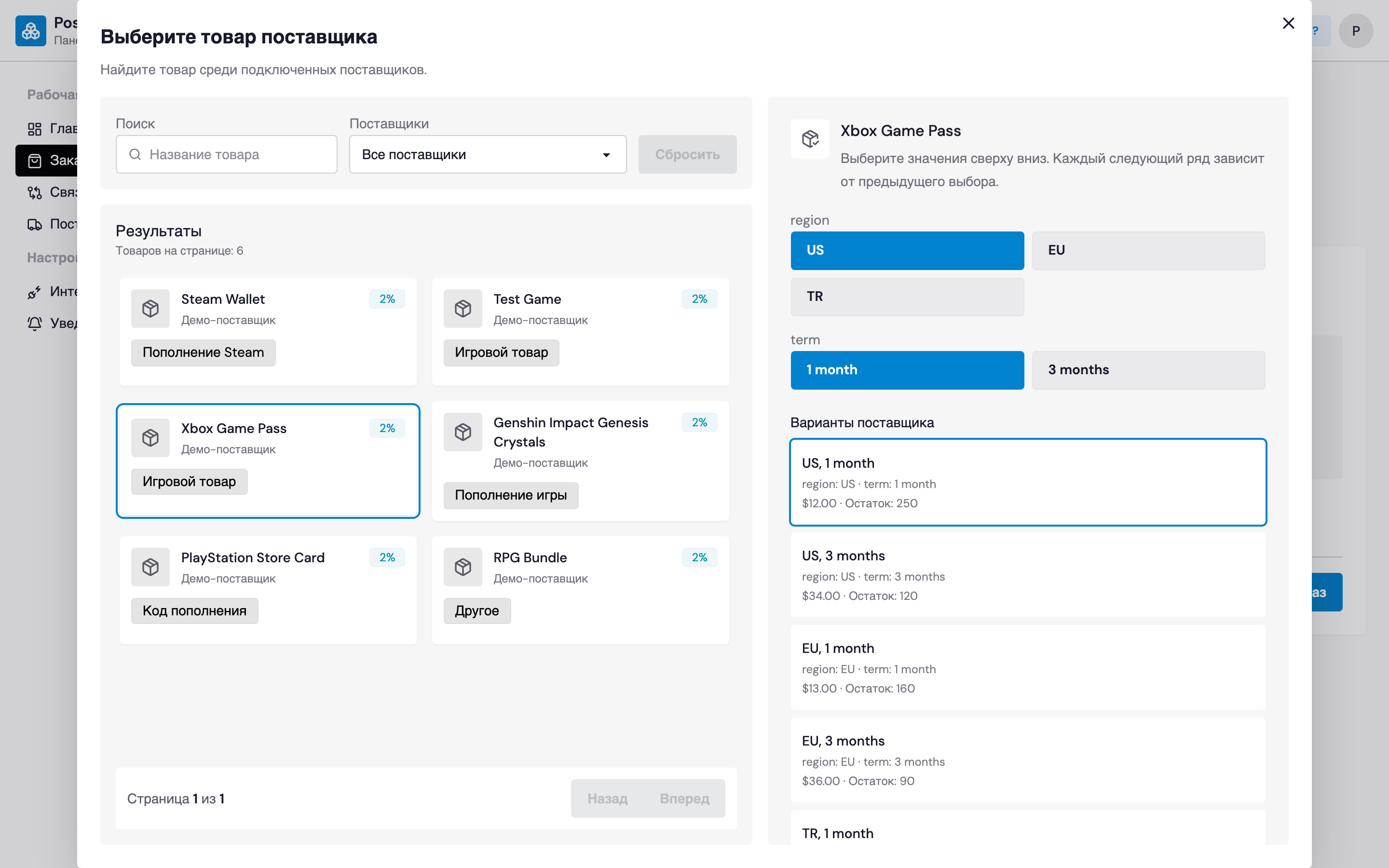Viewport: 1389px width, 868px height.
Task: Click the RPG Bundle box icon
Action: [x=463, y=567]
